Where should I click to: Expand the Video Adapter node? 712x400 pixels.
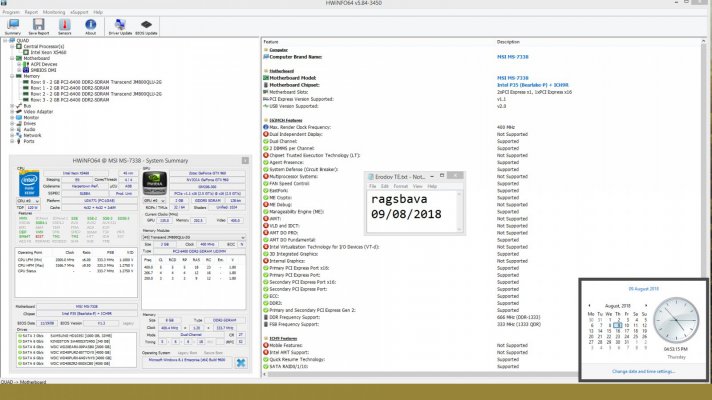(x=12, y=112)
